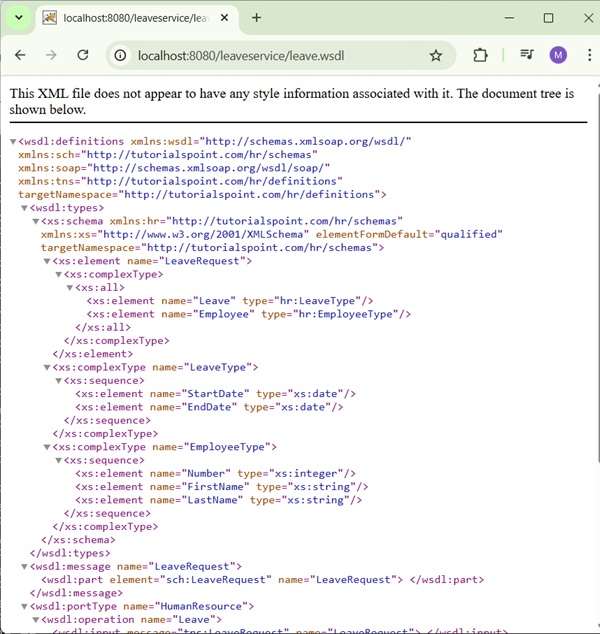The width and height of the screenshot is (600, 634).
Task: Close the browser window
Action: coord(589,18)
